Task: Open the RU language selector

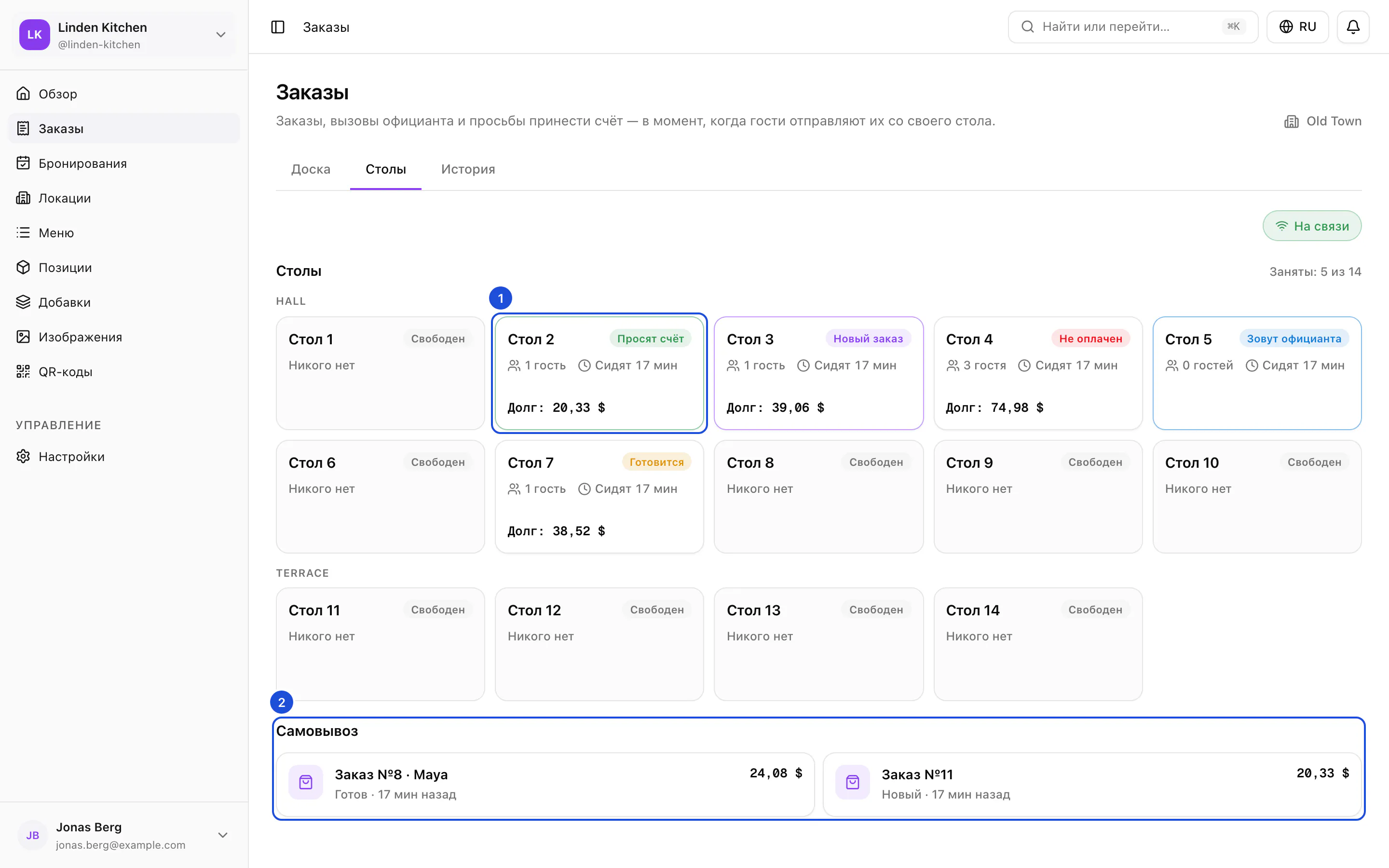Action: coord(1297,27)
